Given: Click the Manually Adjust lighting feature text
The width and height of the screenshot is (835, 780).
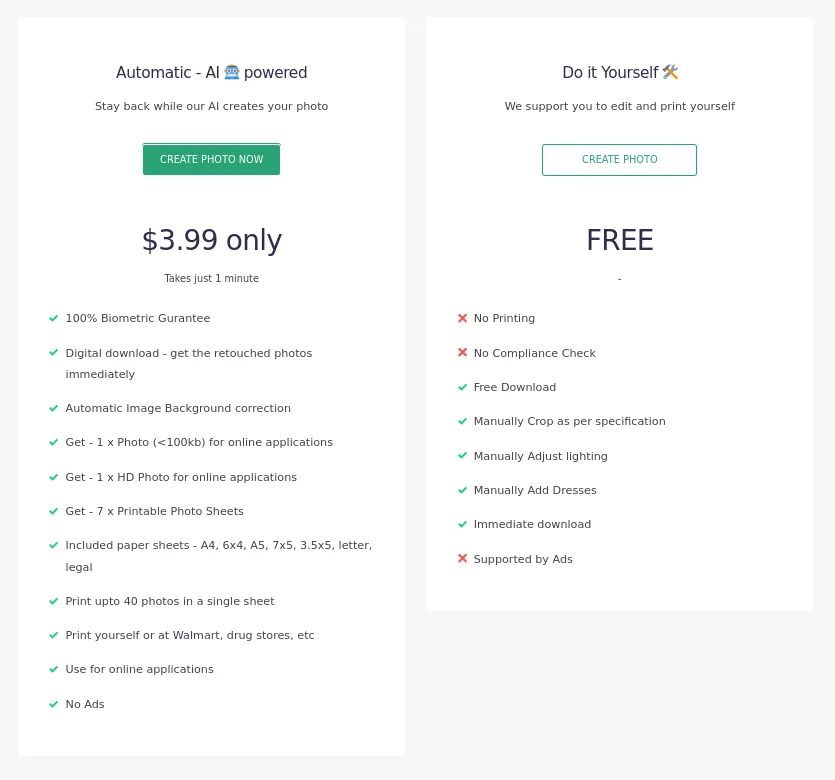Looking at the screenshot, I should (540, 456).
